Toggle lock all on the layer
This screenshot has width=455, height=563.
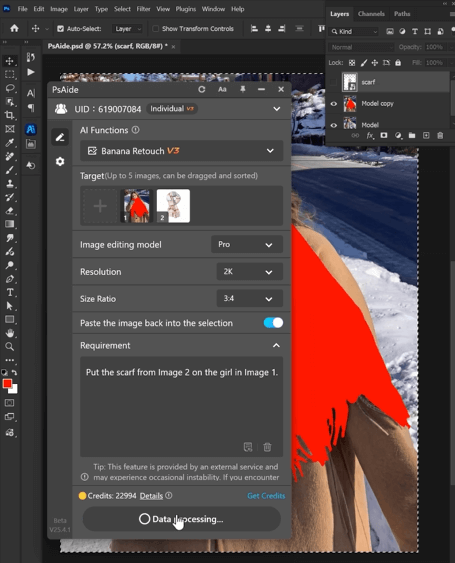(398, 63)
